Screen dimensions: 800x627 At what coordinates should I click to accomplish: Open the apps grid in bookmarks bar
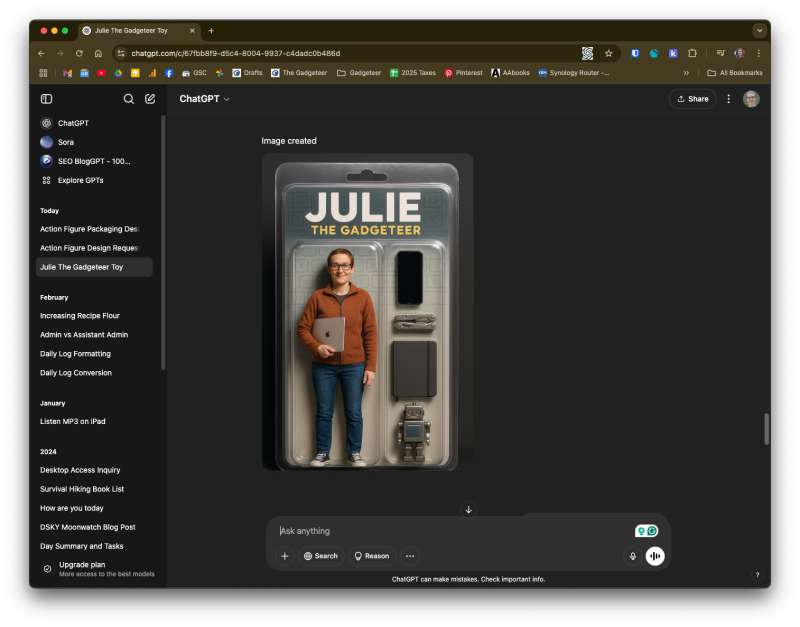[x=43, y=73]
